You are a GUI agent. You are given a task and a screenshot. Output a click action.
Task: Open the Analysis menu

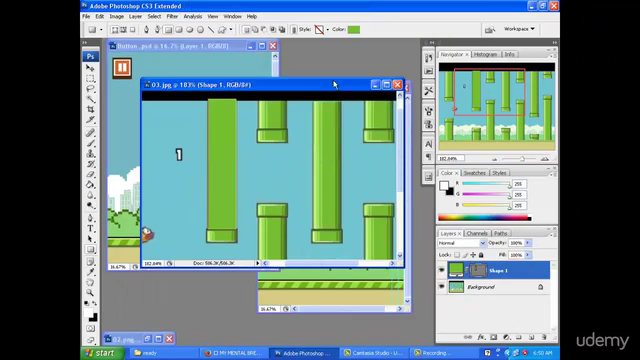tap(193, 17)
